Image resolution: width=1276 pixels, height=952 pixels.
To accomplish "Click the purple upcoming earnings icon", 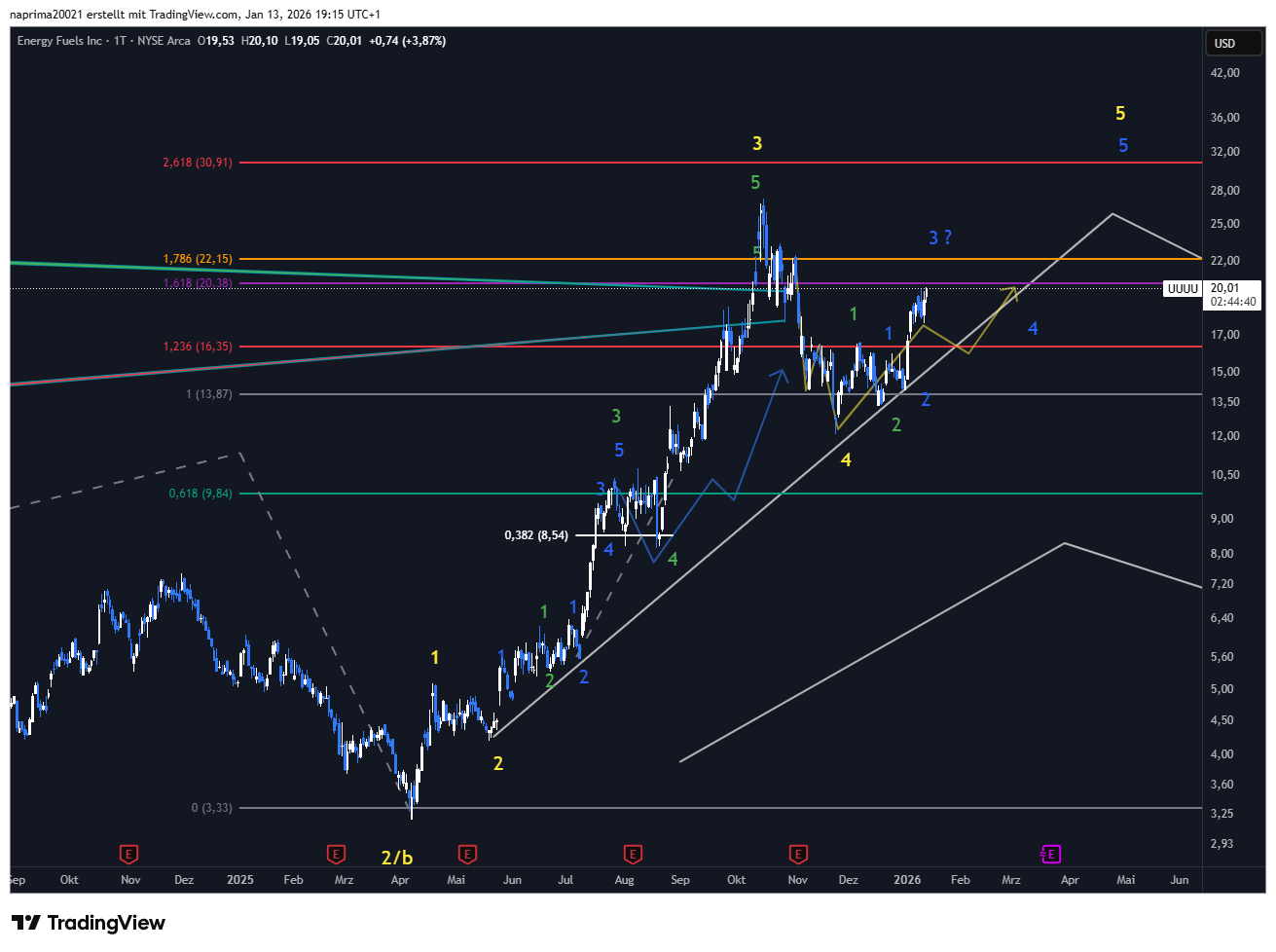I will [x=1050, y=855].
